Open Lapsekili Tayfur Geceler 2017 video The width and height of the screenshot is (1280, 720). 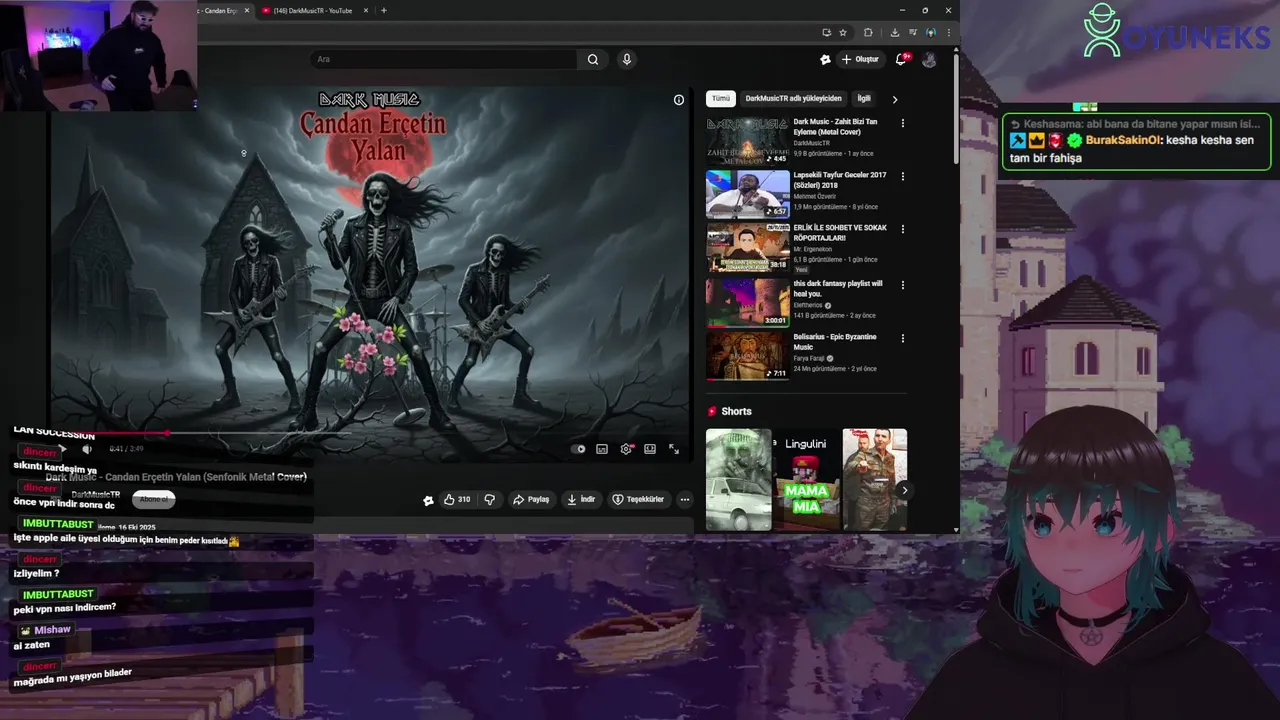748,194
